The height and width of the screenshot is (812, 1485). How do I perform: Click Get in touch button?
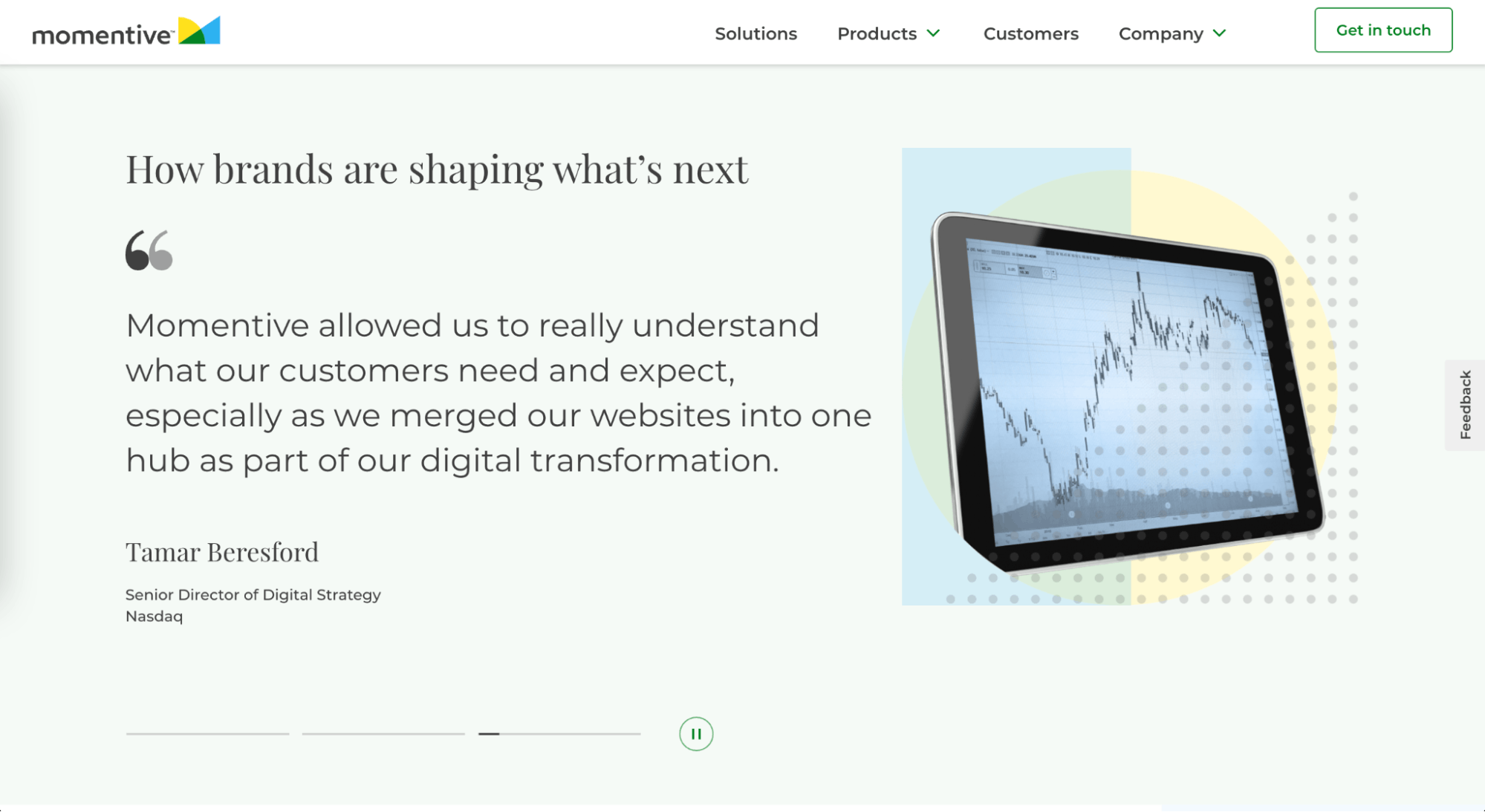[1384, 30]
